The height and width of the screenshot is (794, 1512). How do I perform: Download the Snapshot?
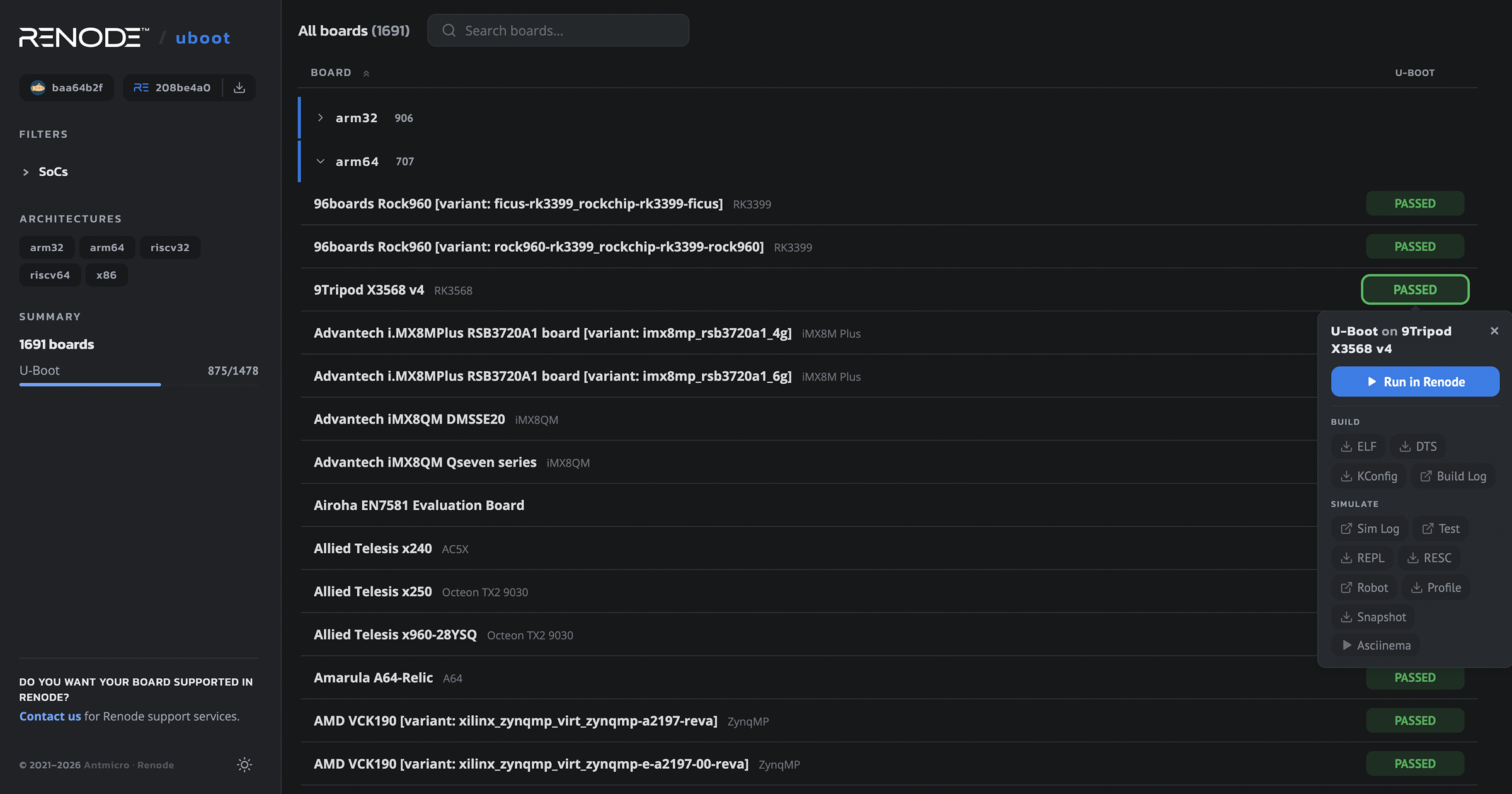click(1373, 617)
